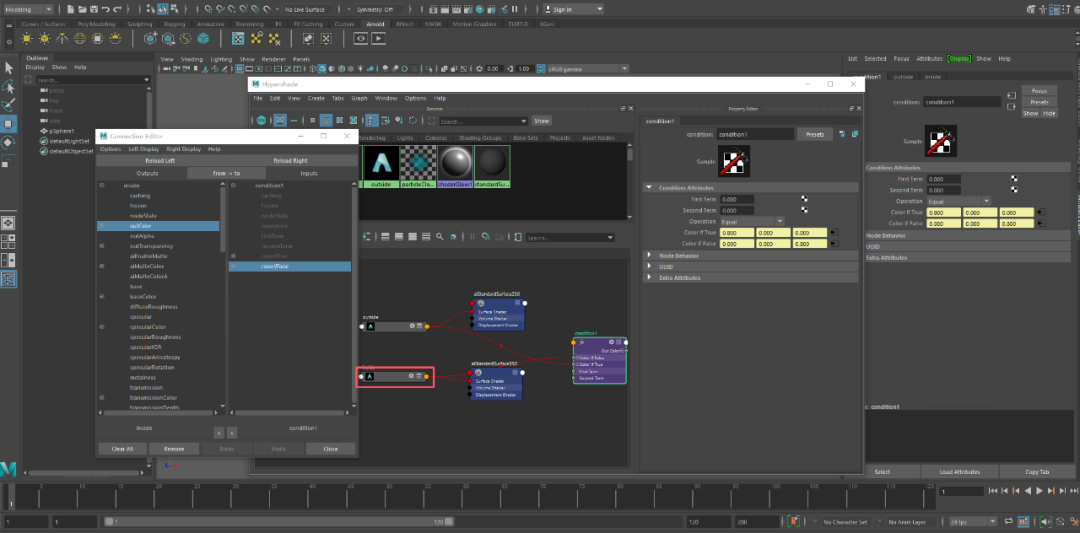Click the Maya logo in bottom-left corner
Viewport: 1080px width, 533px height.
click(x=8, y=469)
